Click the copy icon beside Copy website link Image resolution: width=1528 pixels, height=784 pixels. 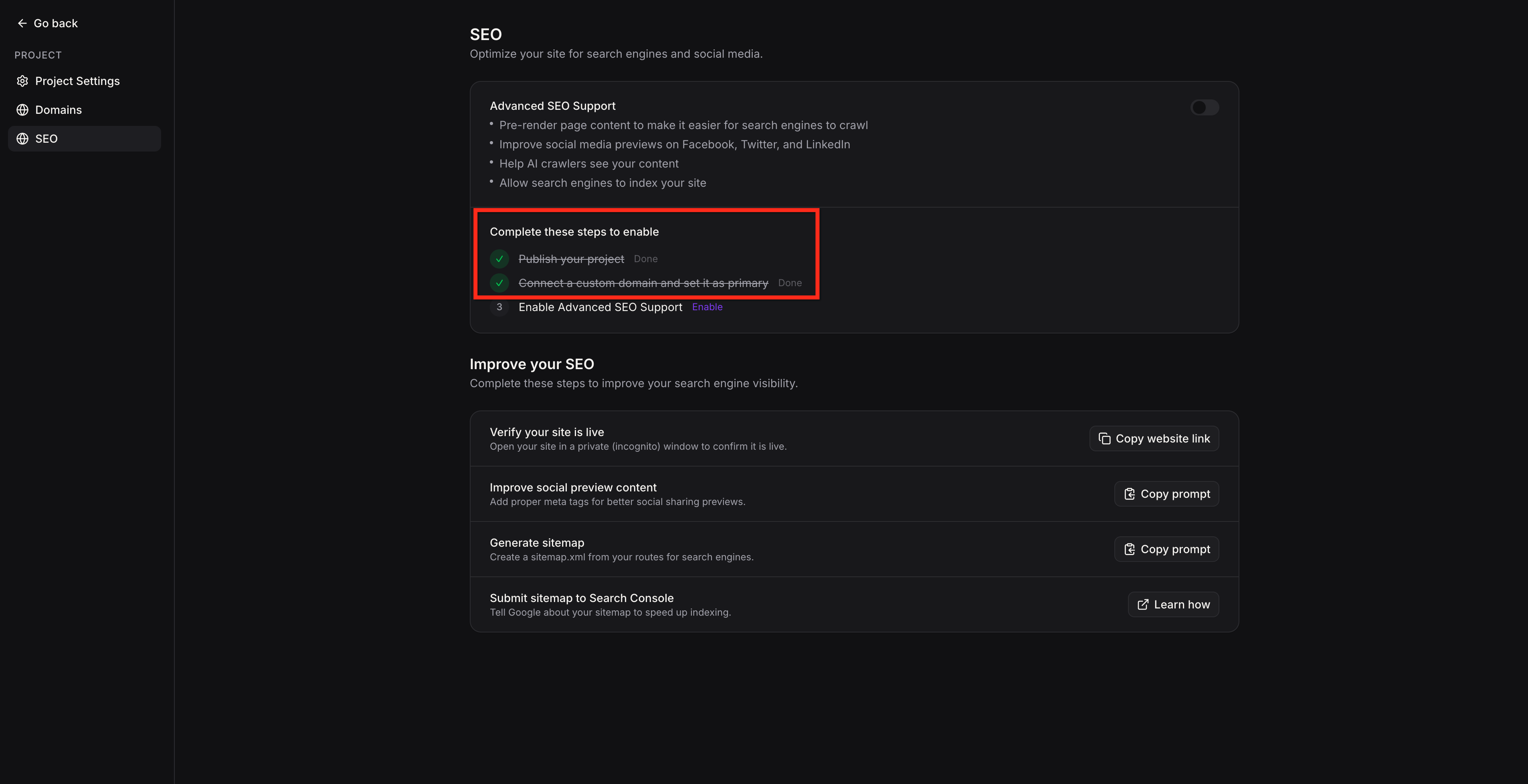pos(1104,439)
